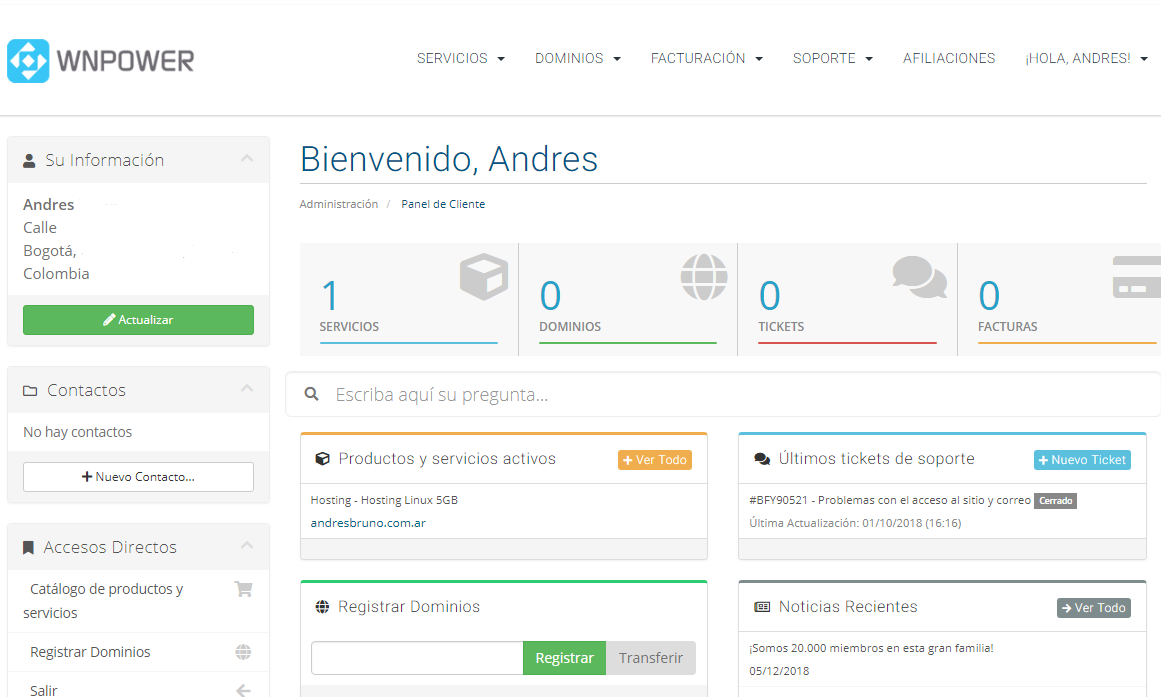
Task: Open the Soporte menu
Action: point(832,59)
